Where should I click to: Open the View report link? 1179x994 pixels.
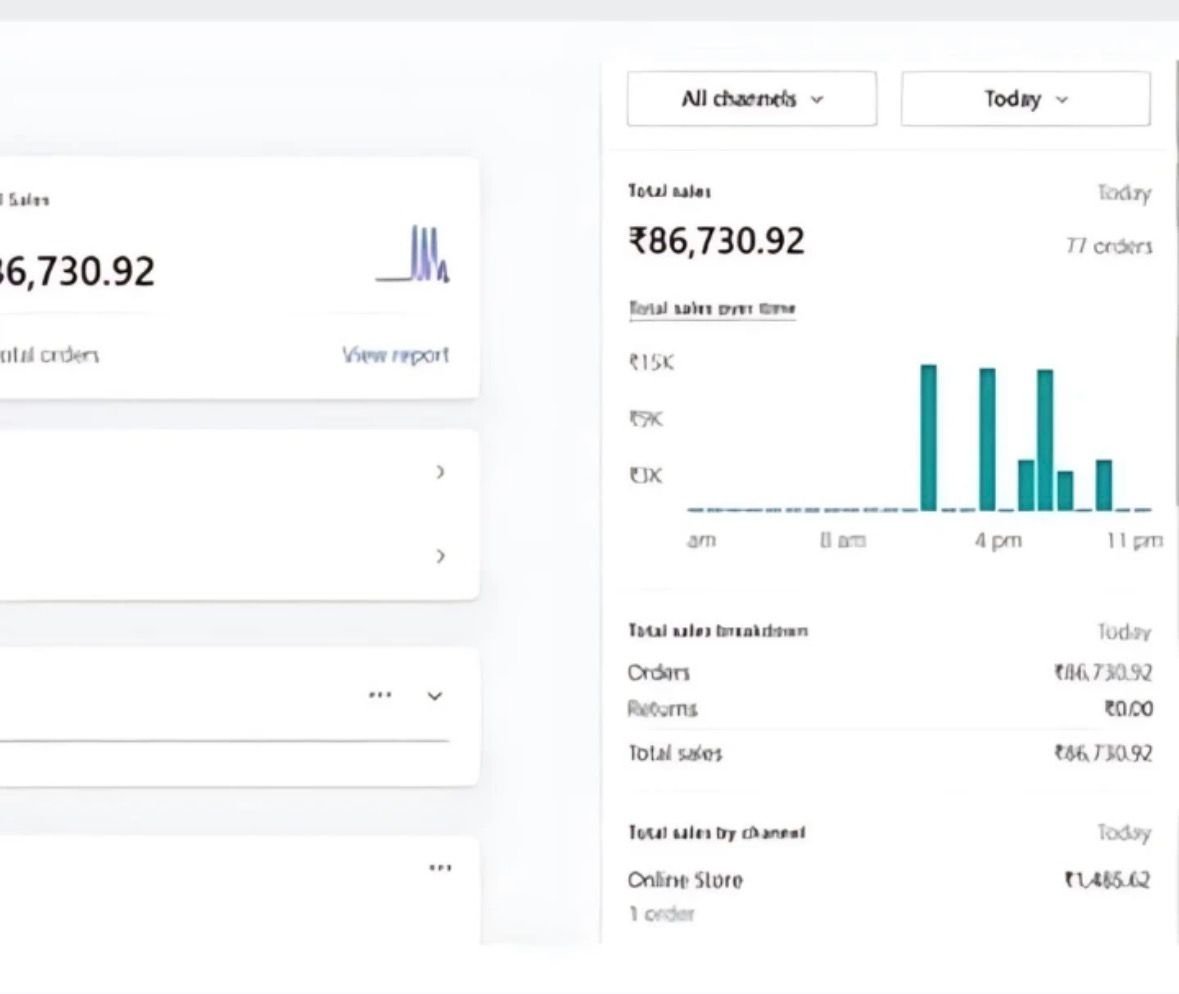point(395,355)
